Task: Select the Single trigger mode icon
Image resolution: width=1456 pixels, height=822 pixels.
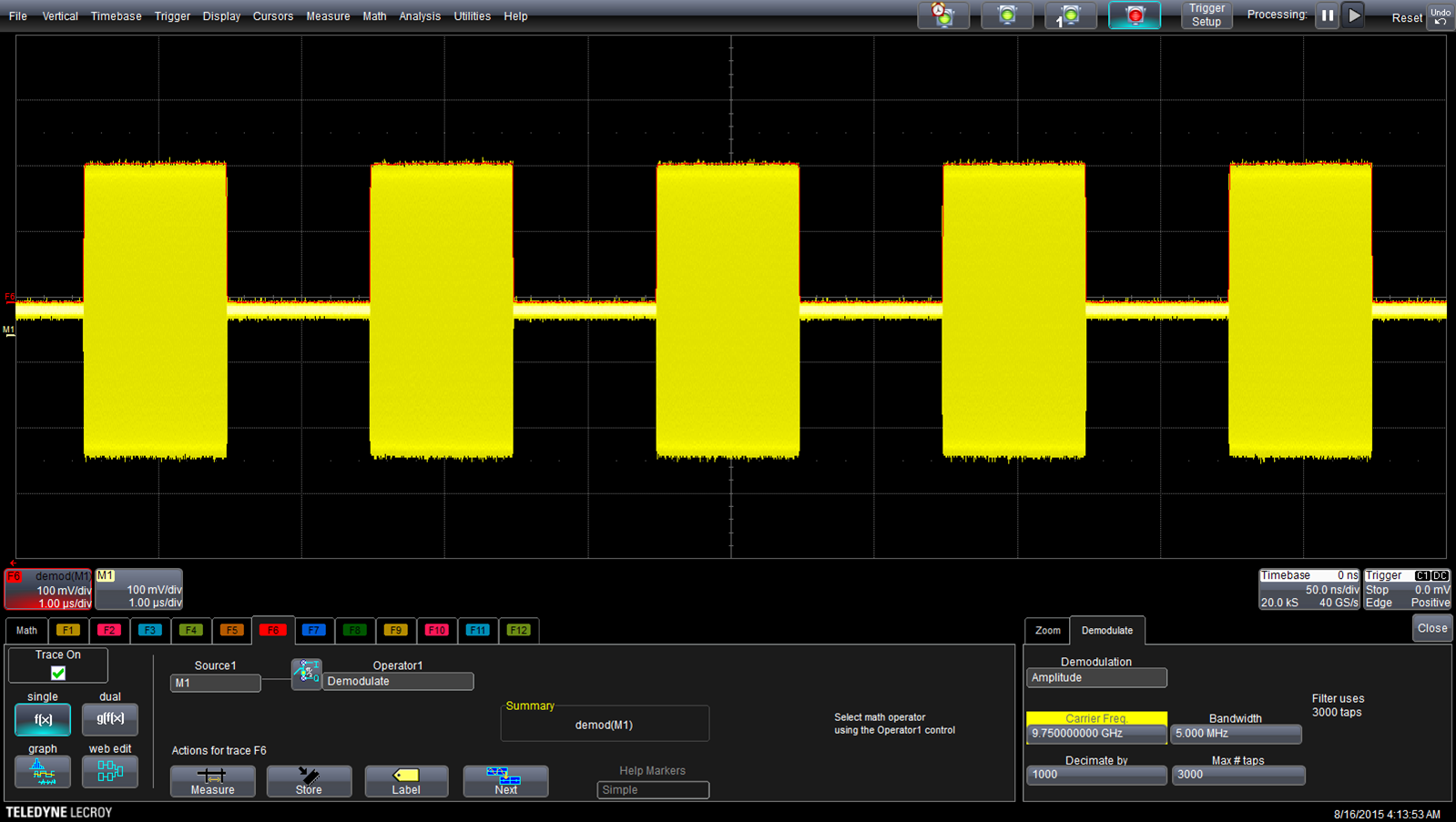Action: pos(1070,15)
